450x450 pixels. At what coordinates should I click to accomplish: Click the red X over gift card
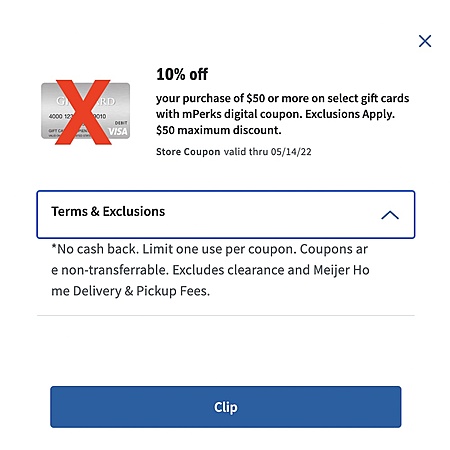[x=83, y=112]
